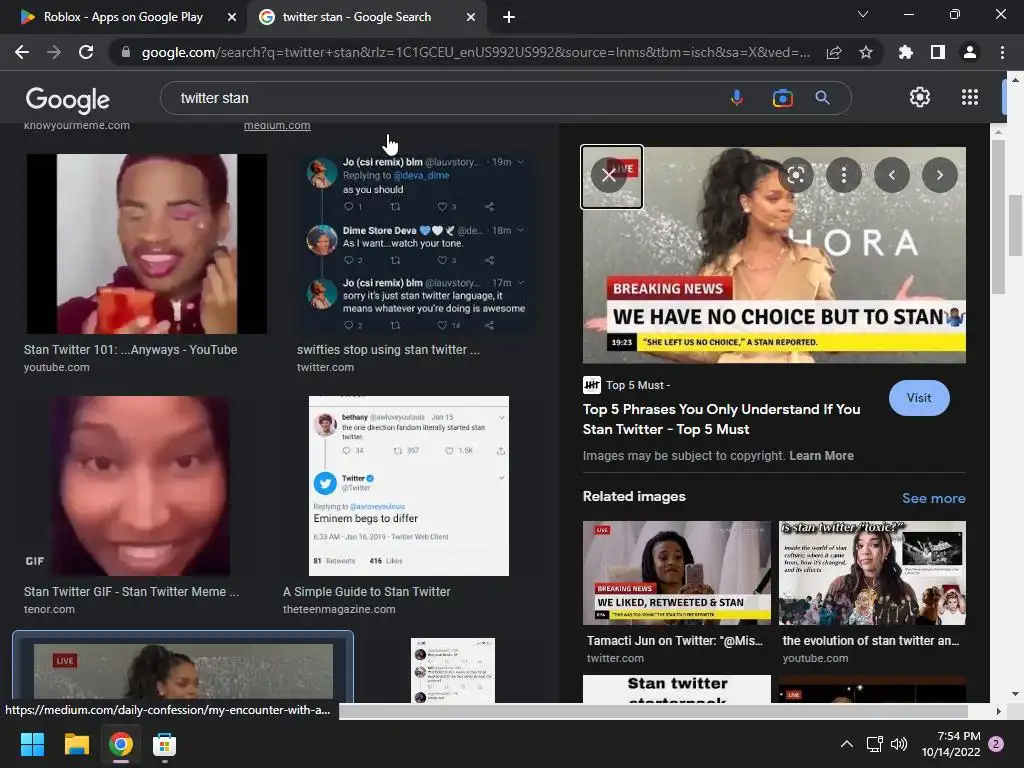Search by image camera icon
The image size is (1024, 768).
point(782,98)
